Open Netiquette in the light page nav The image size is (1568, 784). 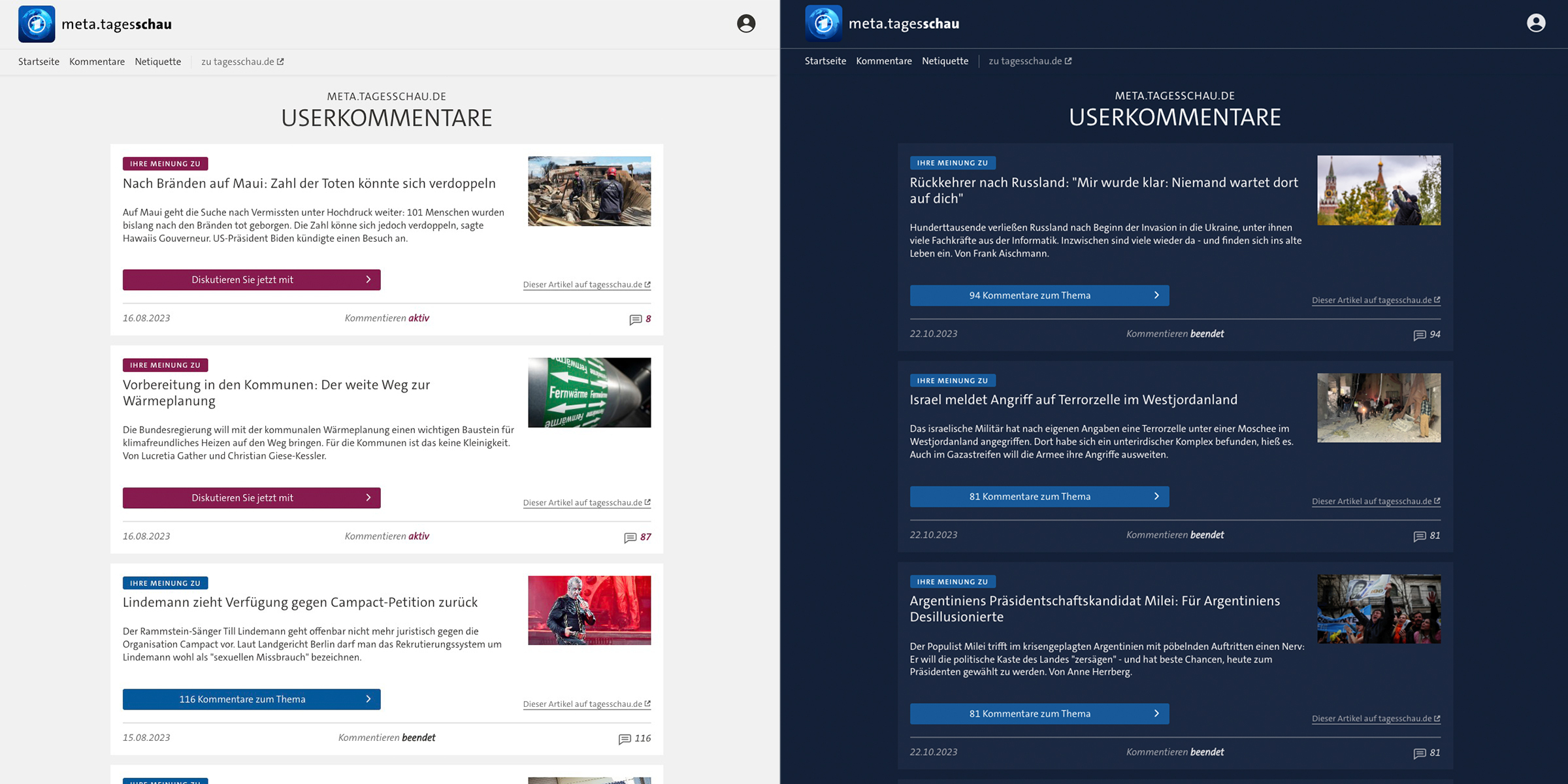coord(157,61)
